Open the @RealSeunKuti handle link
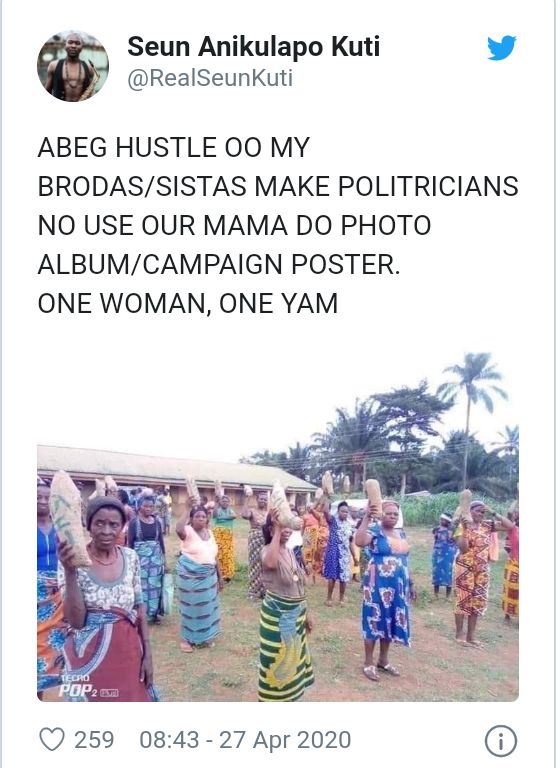Screen dimensions: 560x768 coord(210,78)
